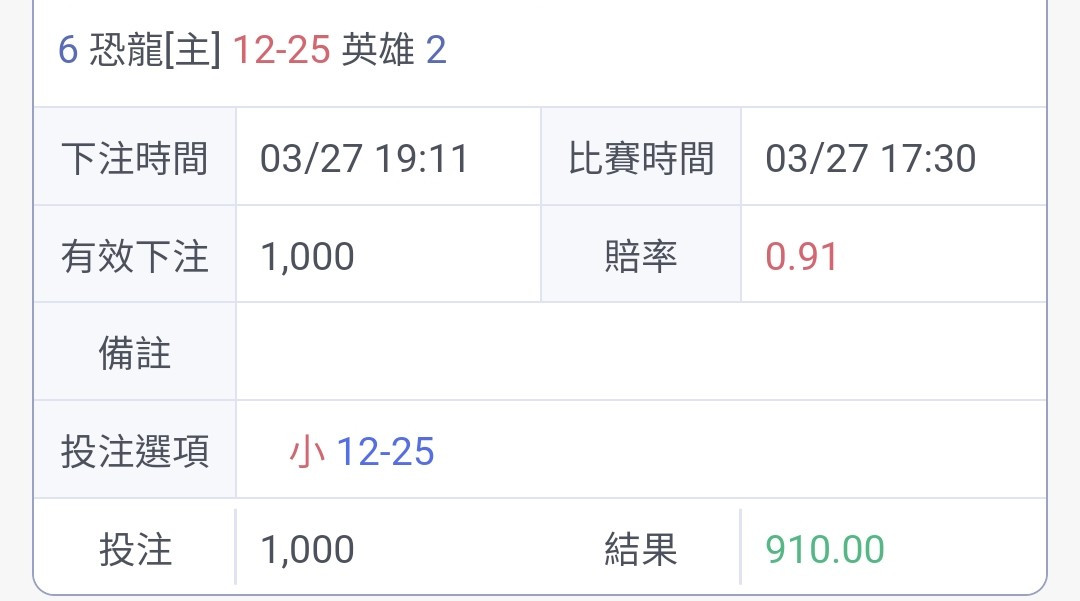Image resolution: width=1080 pixels, height=601 pixels.
Task: Click the 投注選項 label cell
Action: (135, 451)
